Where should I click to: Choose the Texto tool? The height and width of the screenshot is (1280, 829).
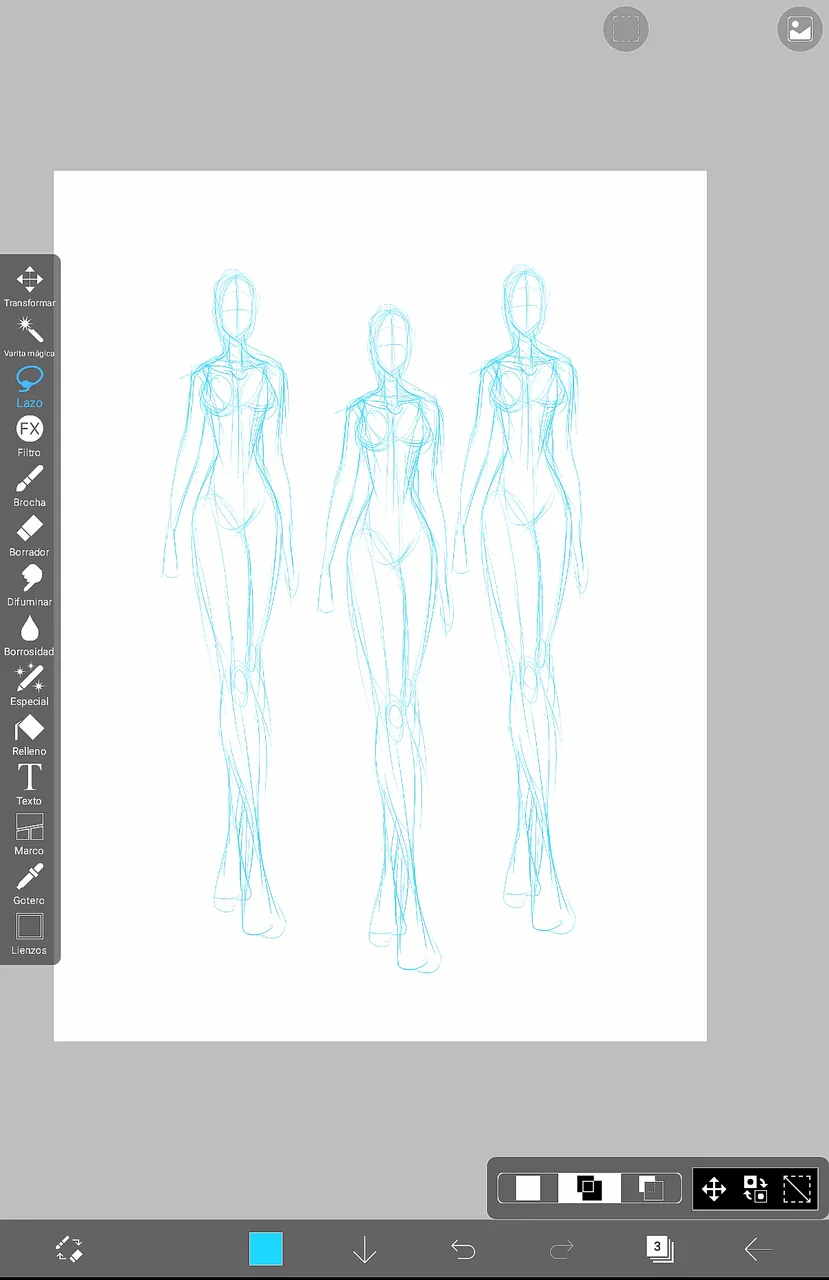point(29,786)
